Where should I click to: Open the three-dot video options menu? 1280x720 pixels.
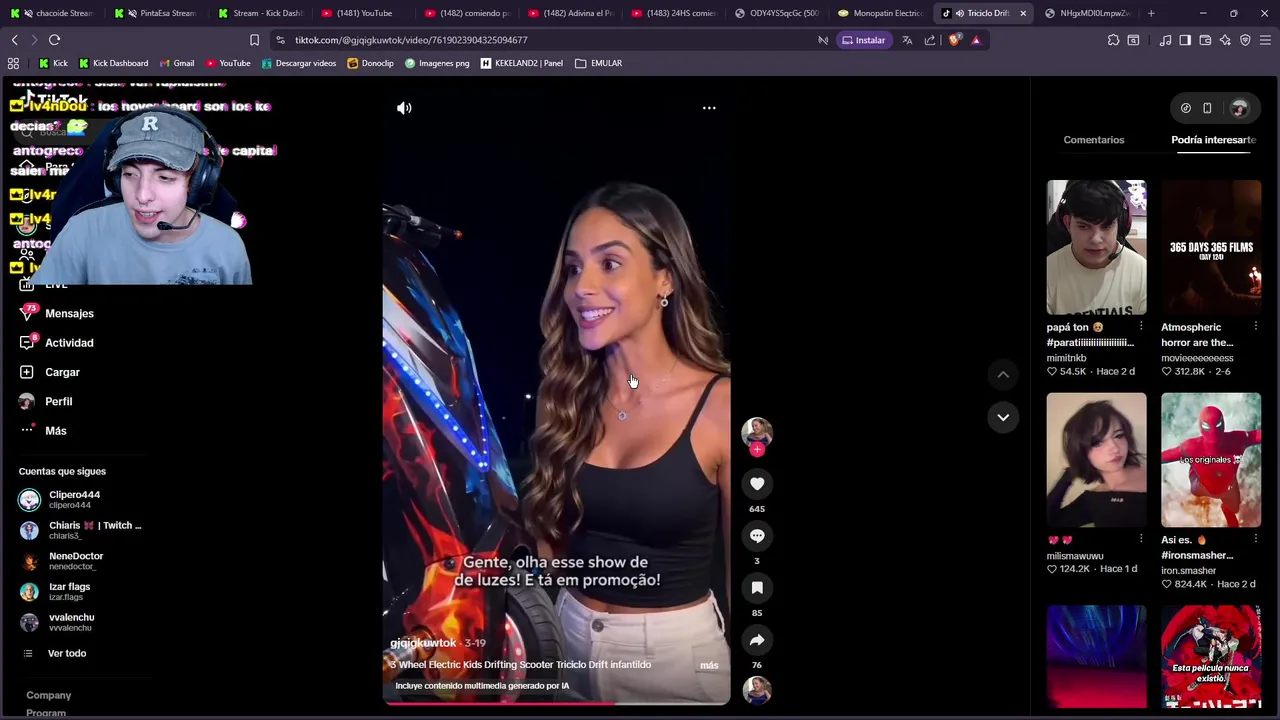[x=709, y=108]
